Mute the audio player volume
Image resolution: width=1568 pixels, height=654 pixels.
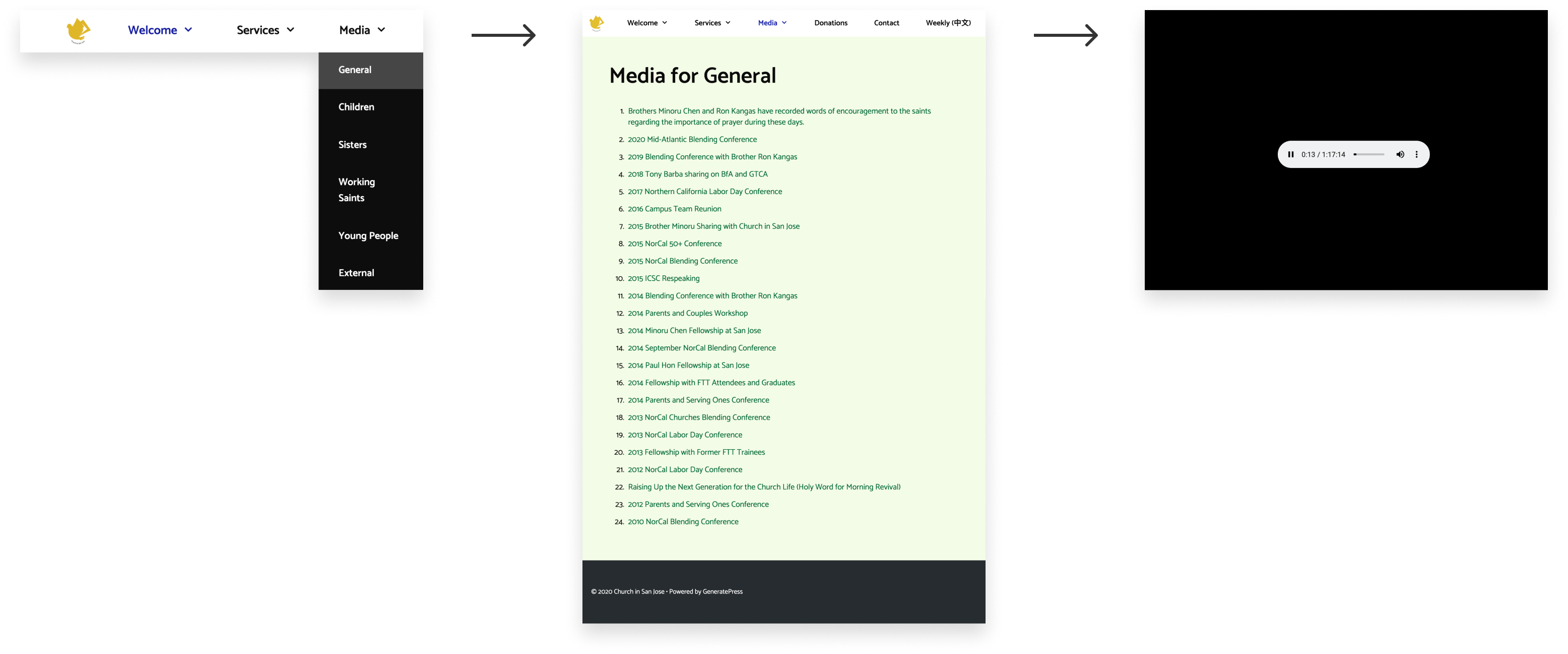[x=1400, y=155]
